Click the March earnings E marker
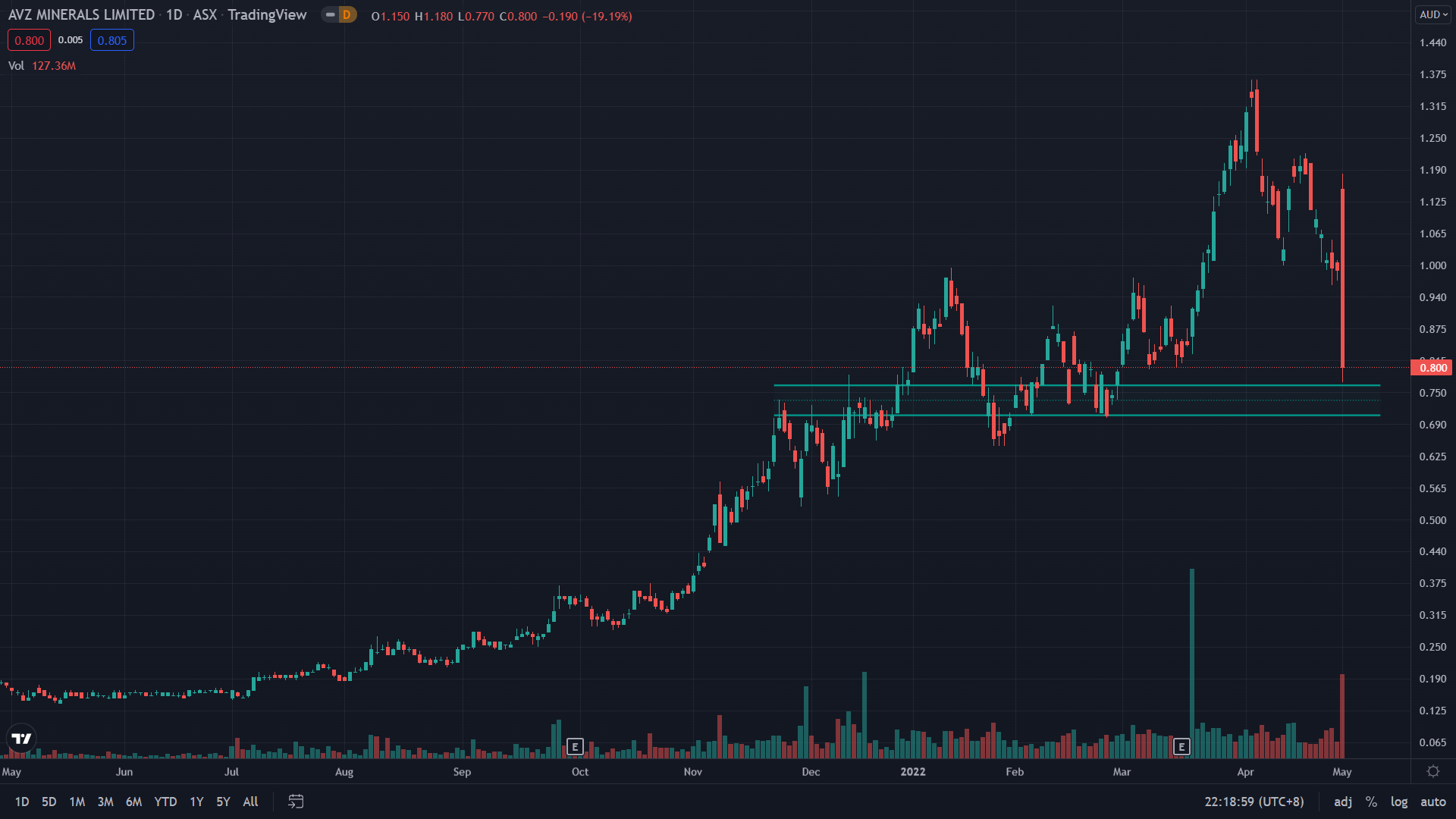 pyautogui.click(x=1181, y=747)
